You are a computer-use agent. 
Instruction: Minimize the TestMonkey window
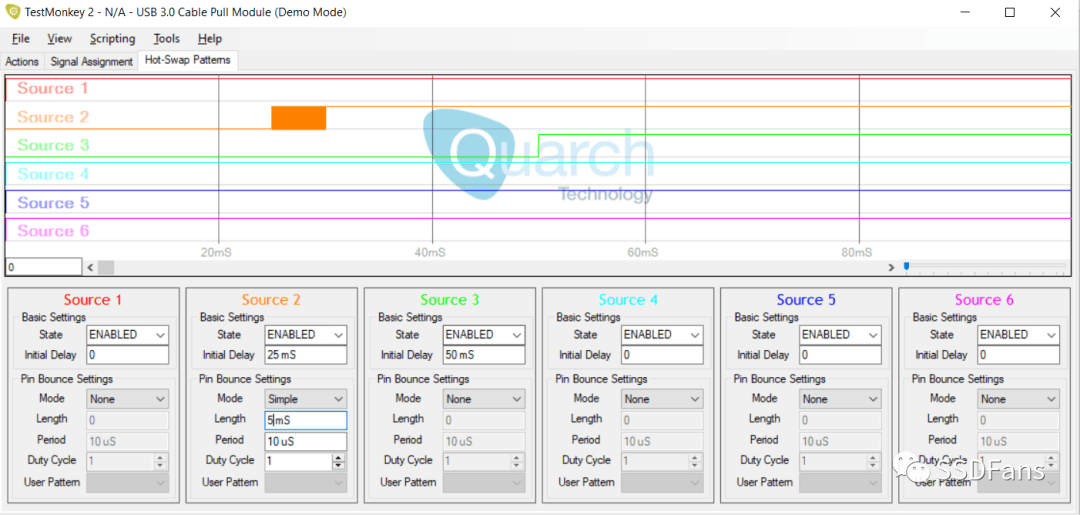(x=964, y=12)
